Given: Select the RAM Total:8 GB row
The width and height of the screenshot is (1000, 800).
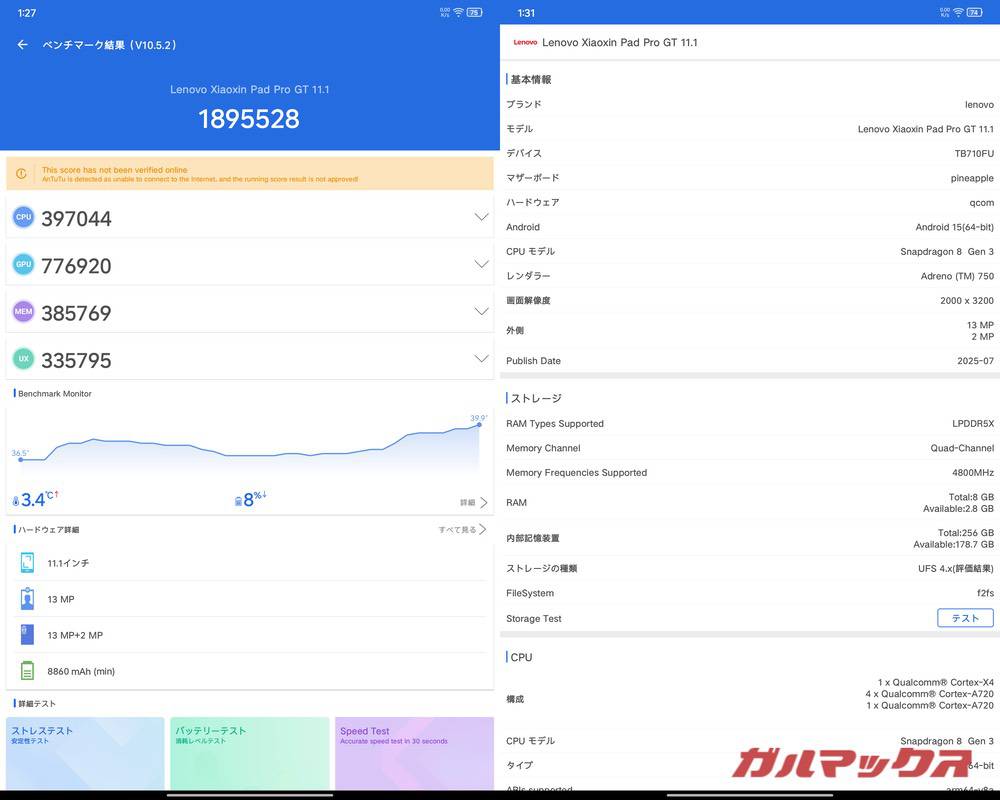Looking at the screenshot, I should pos(749,503).
